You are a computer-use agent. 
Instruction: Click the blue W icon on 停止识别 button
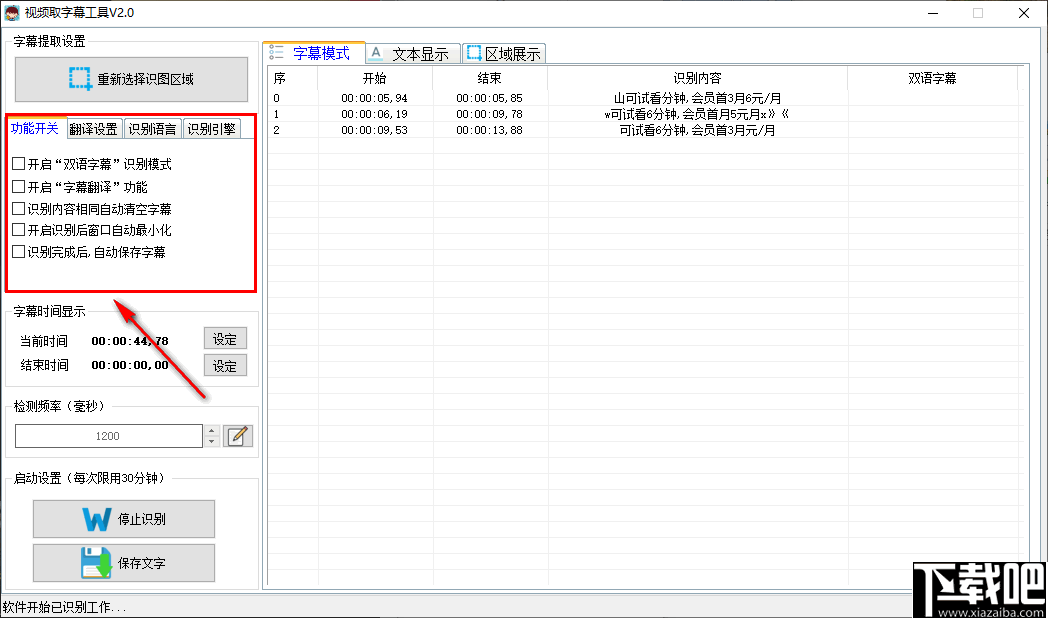click(x=98, y=518)
